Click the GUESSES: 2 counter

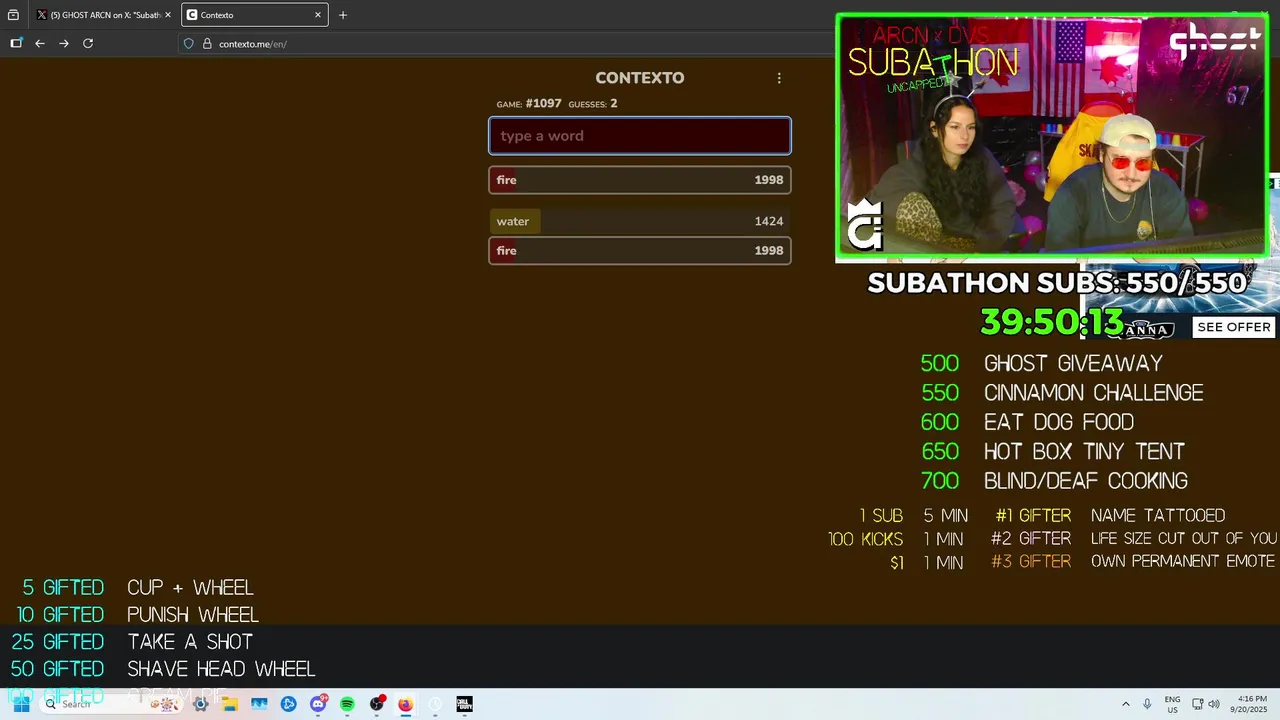[593, 104]
